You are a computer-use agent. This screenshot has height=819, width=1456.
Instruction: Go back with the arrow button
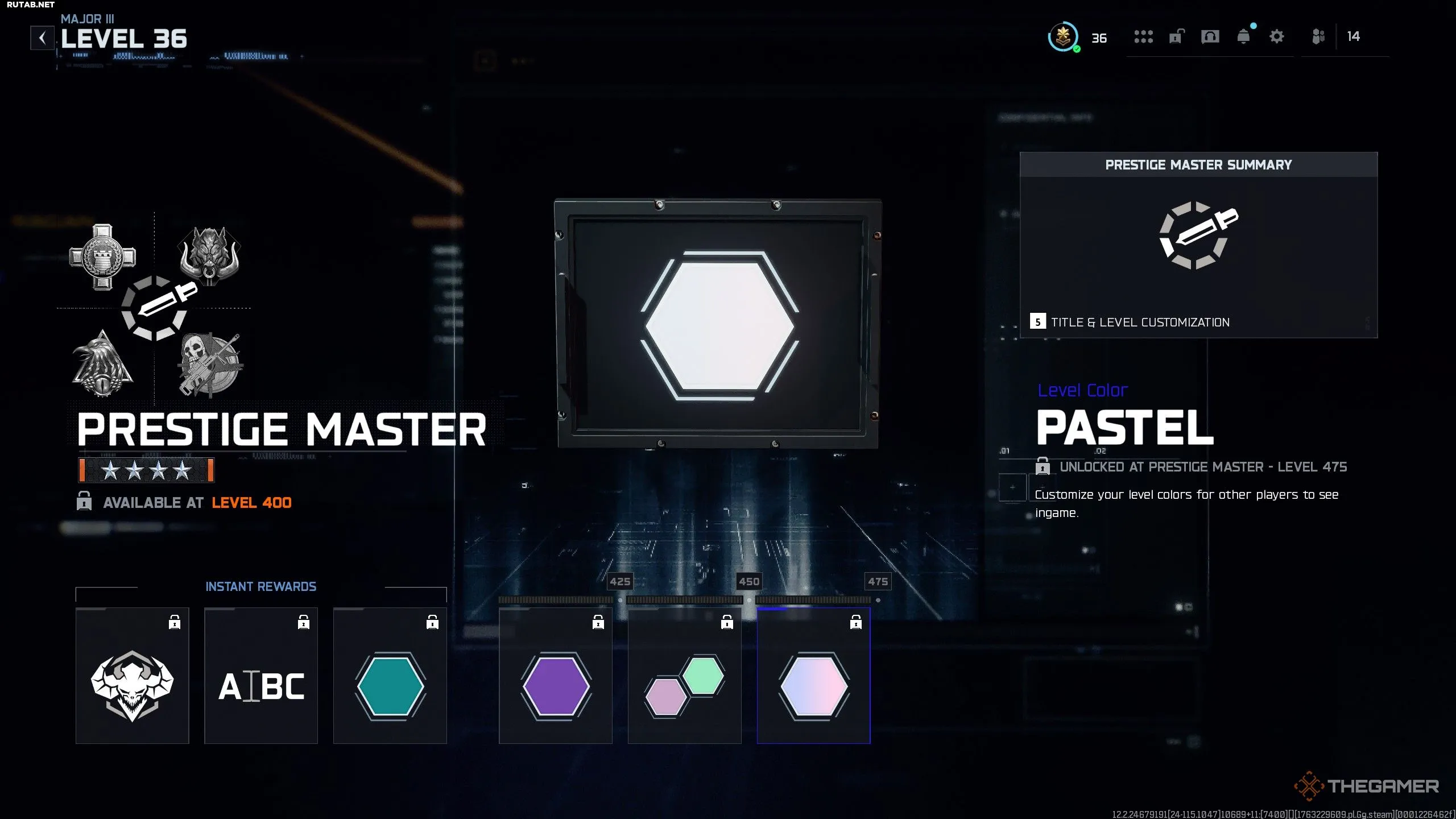tap(42, 38)
